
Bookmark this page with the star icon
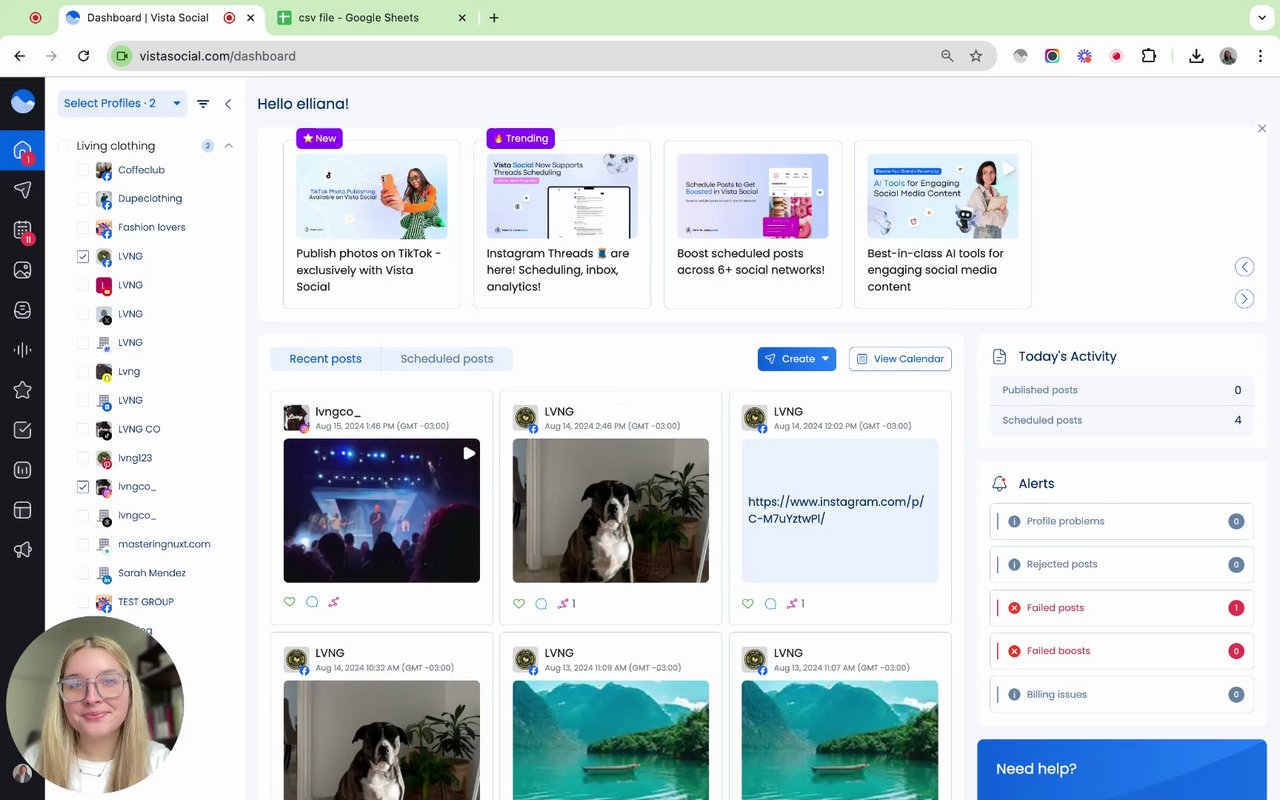(x=976, y=56)
